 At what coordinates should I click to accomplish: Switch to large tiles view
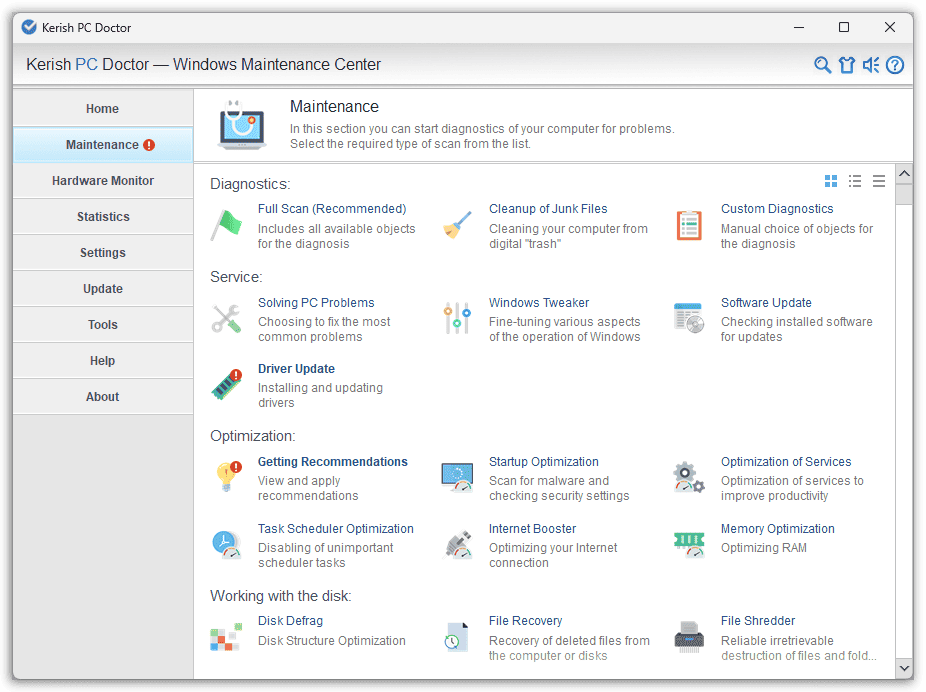(831, 181)
